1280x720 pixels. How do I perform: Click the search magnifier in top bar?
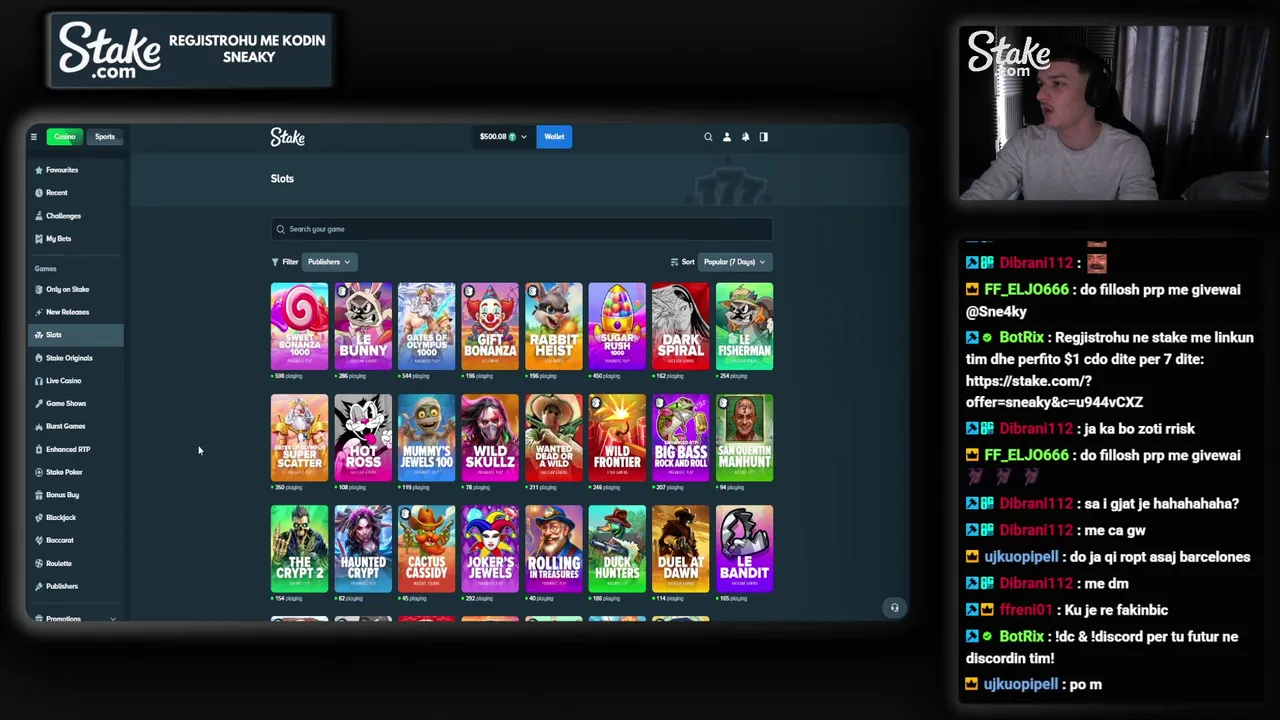click(x=708, y=137)
